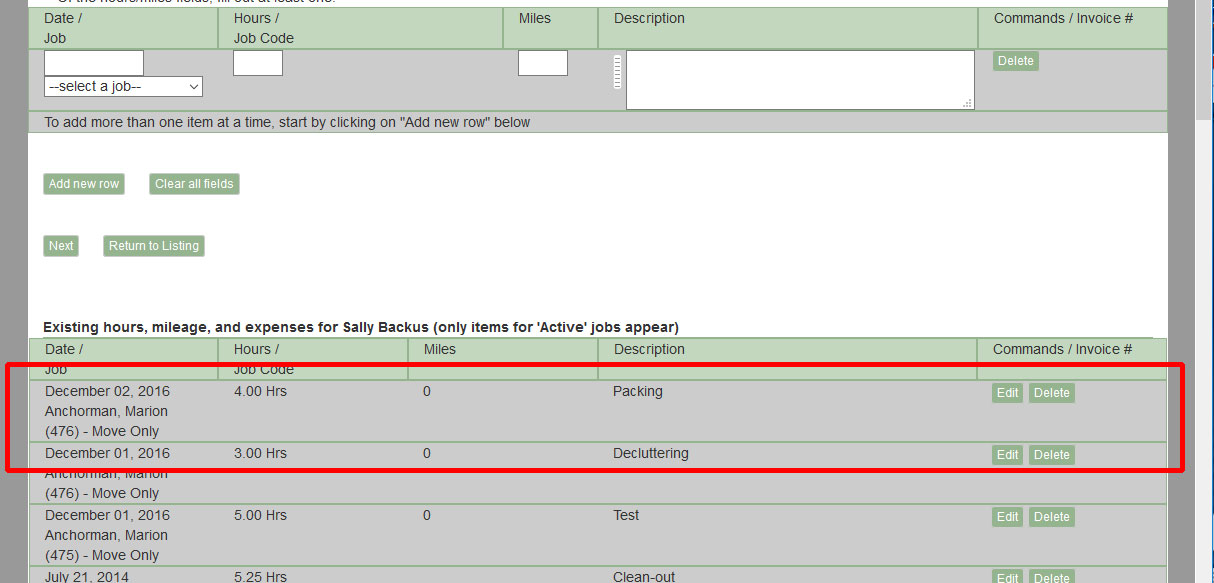Image resolution: width=1214 pixels, height=583 pixels.
Task: Click the Delete button in the entry row
Action: (1016, 61)
